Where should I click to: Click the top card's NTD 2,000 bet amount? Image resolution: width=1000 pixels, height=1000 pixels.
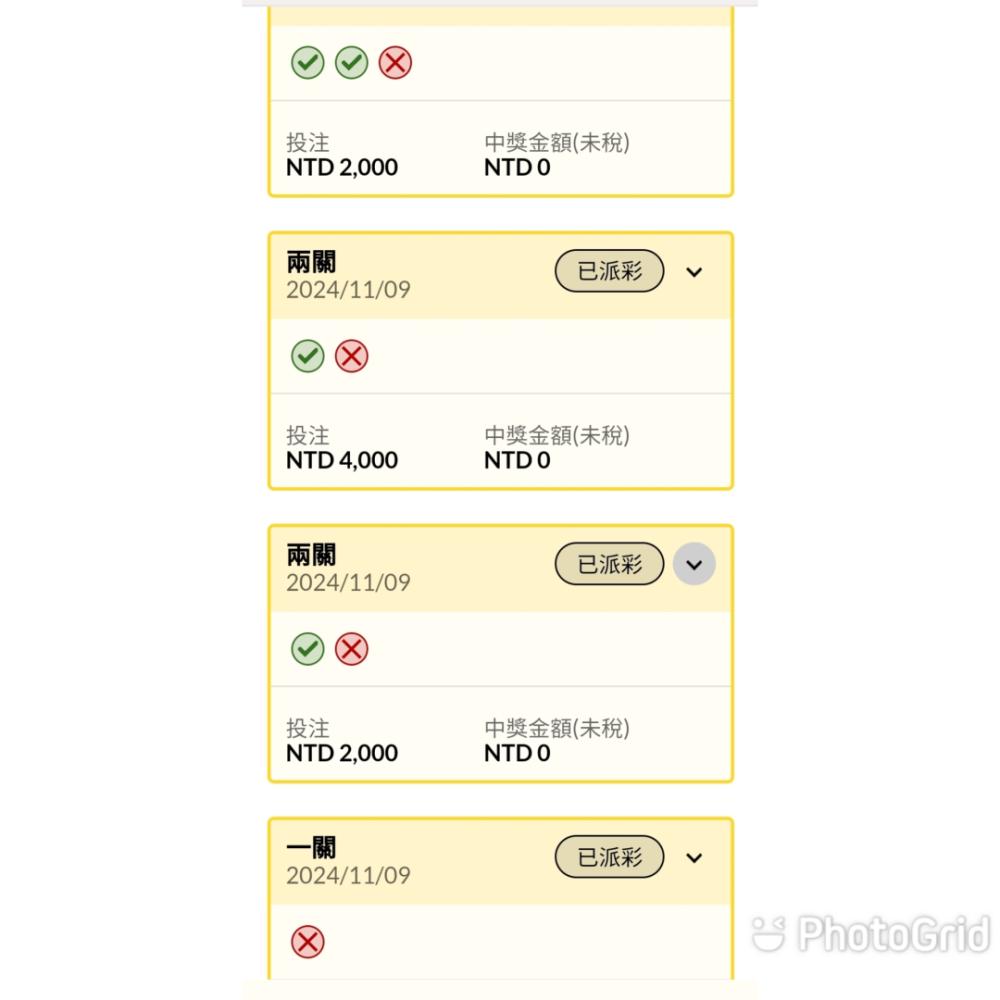coord(342,168)
